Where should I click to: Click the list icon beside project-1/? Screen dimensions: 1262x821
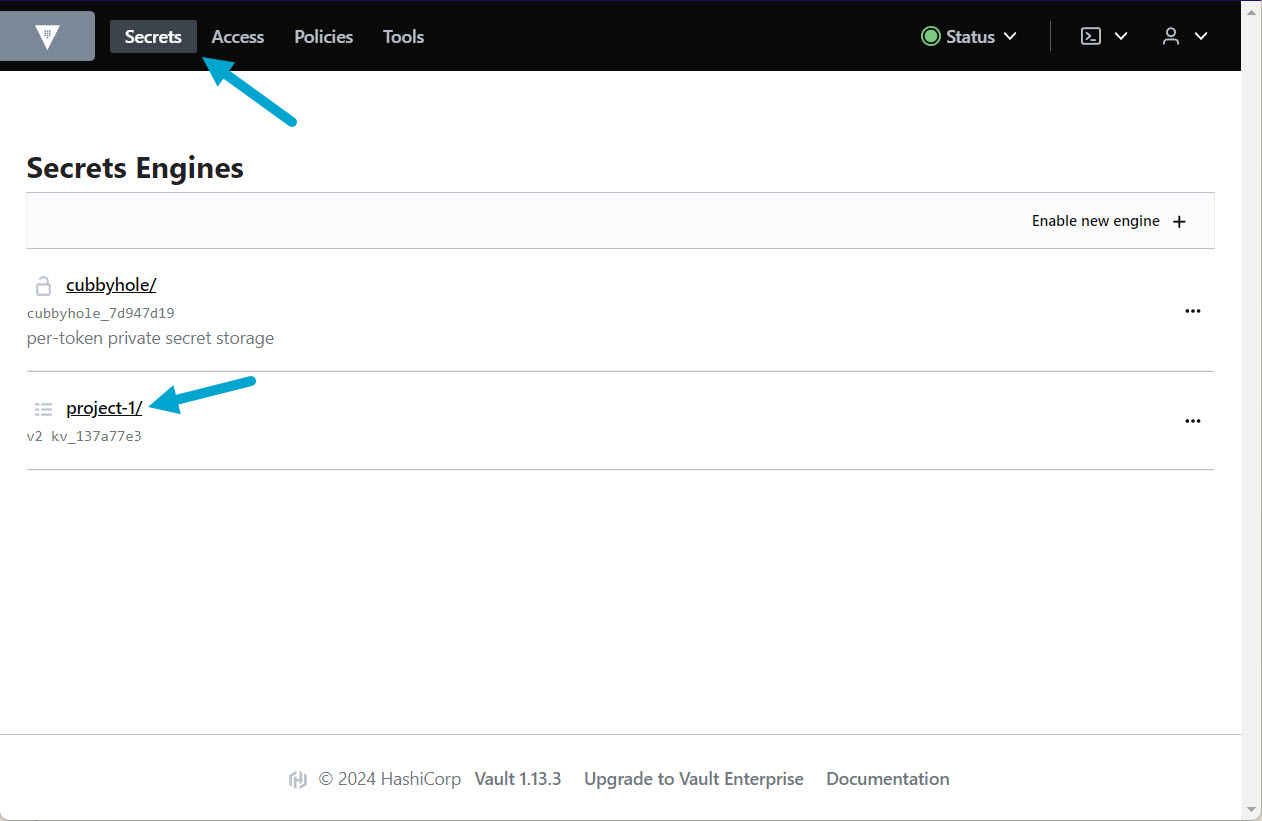click(x=43, y=409)
